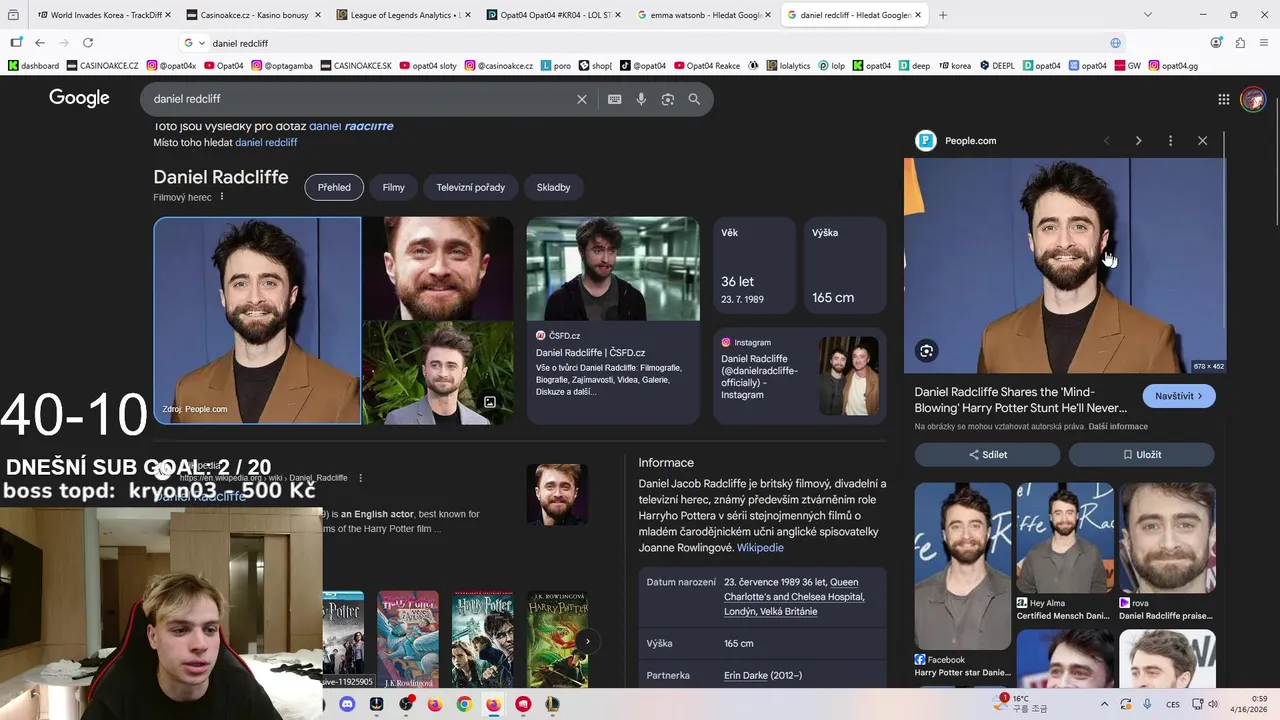
Task: Open the Firefox account icon in toolbar
Action: pyautogui.click(x=1216, y=43)
